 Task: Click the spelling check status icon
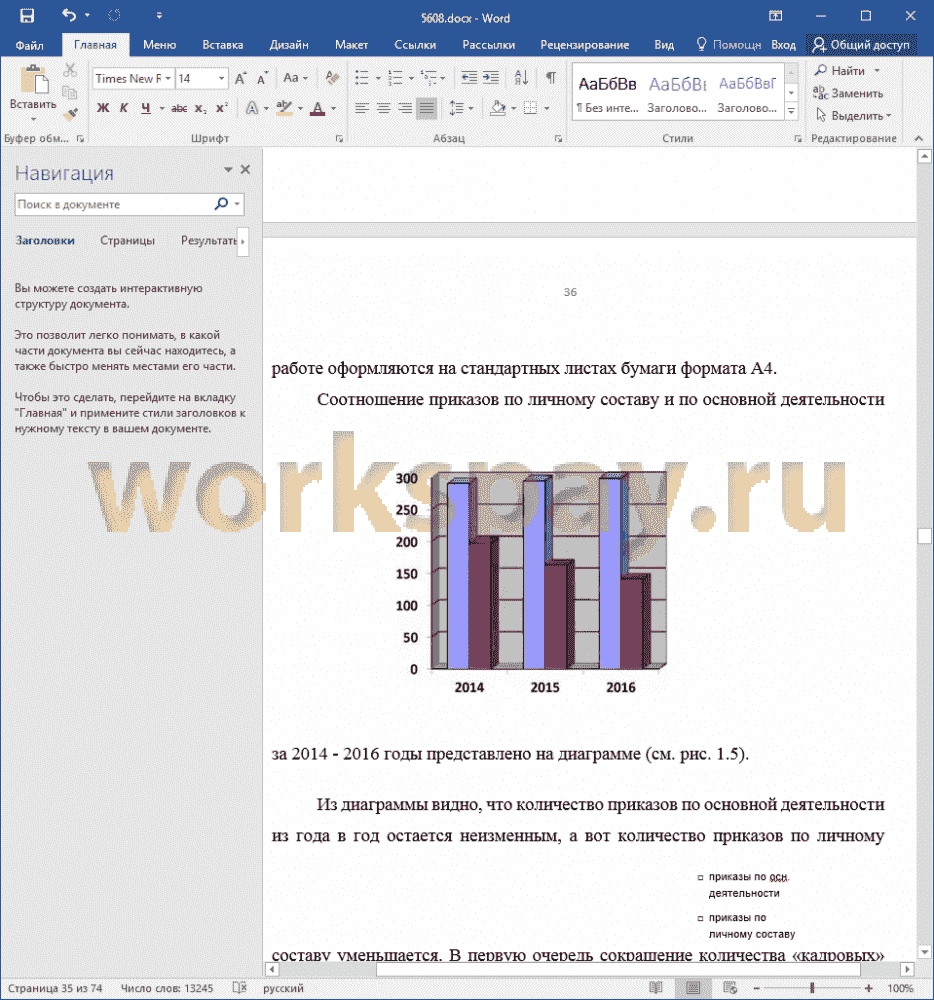tap(240, 987)
